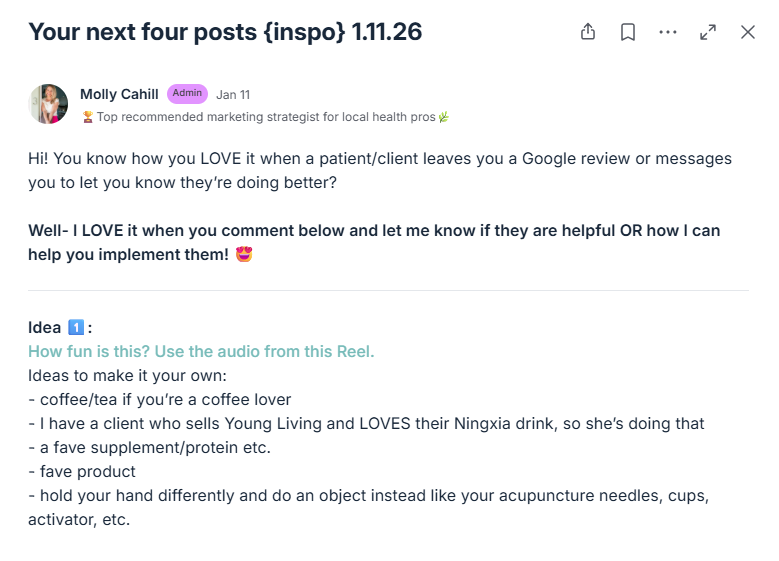Screen dimensions: 779x561
Task: Expand the post to full screen
Action: [708, 32]
